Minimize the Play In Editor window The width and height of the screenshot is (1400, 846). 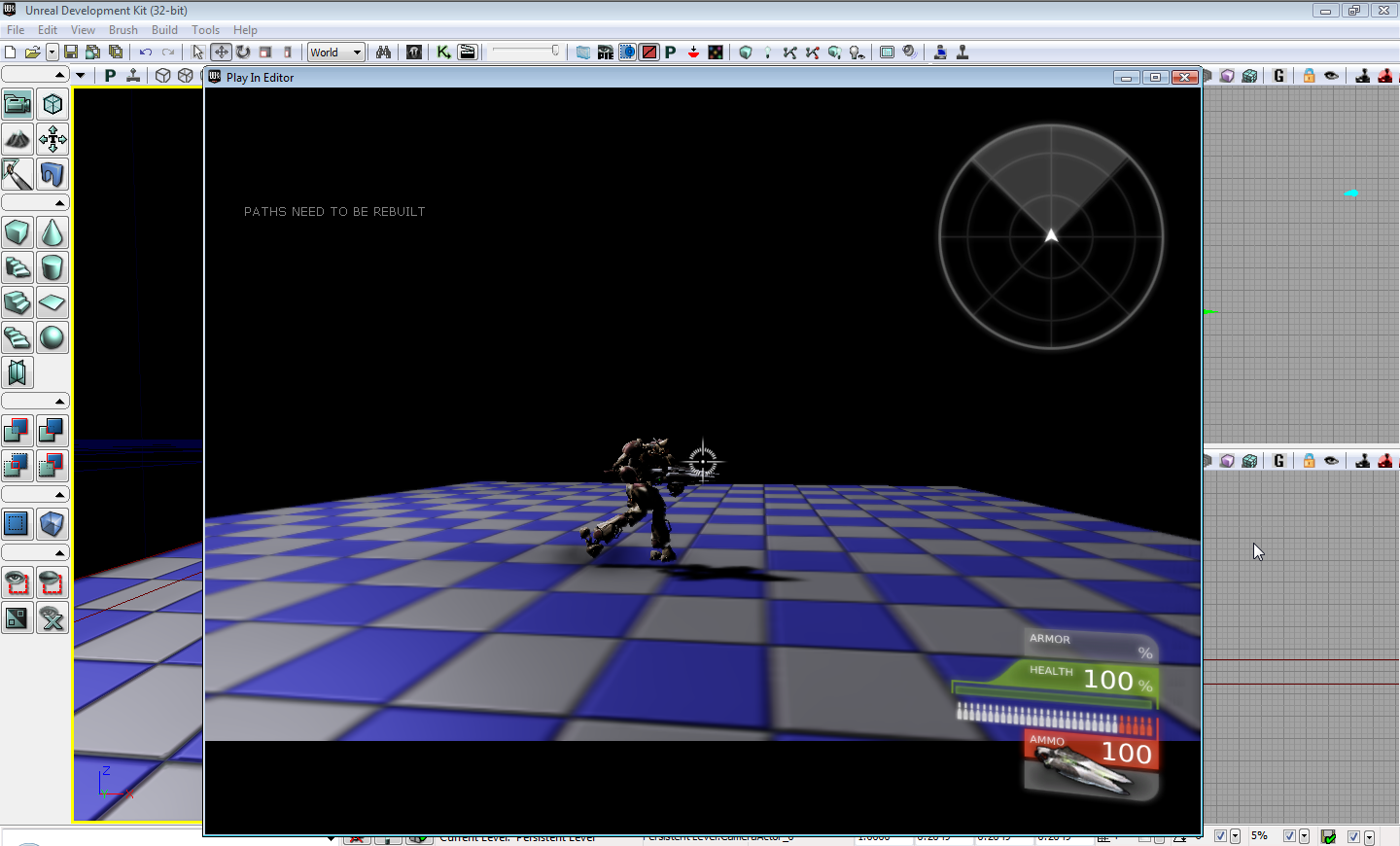[1126, 77]
